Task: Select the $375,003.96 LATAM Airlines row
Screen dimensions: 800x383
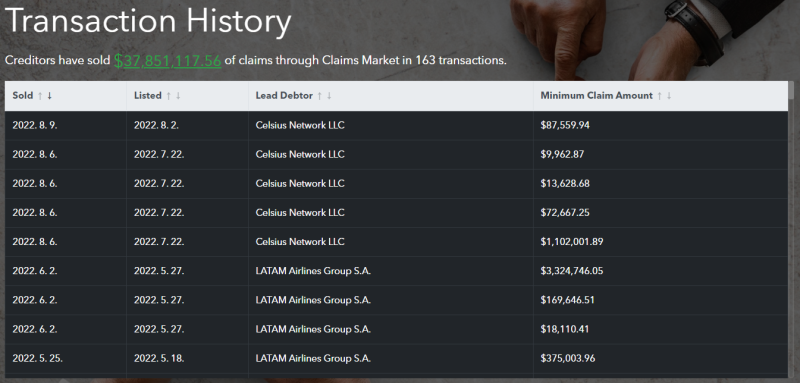Action: [x=396, y=359]
